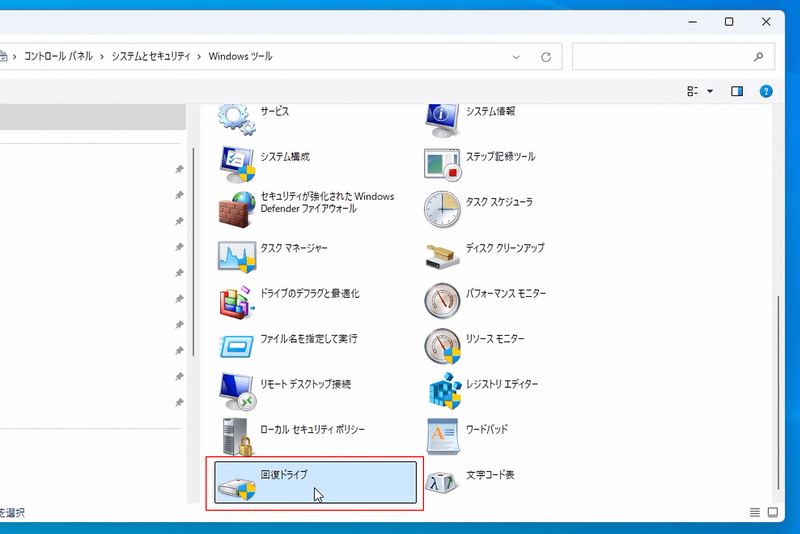The height and width of the screenshot is (534, 800).
Task: Open help with the blue question icon
Action: pyautogui.click(x=766, y=91)
